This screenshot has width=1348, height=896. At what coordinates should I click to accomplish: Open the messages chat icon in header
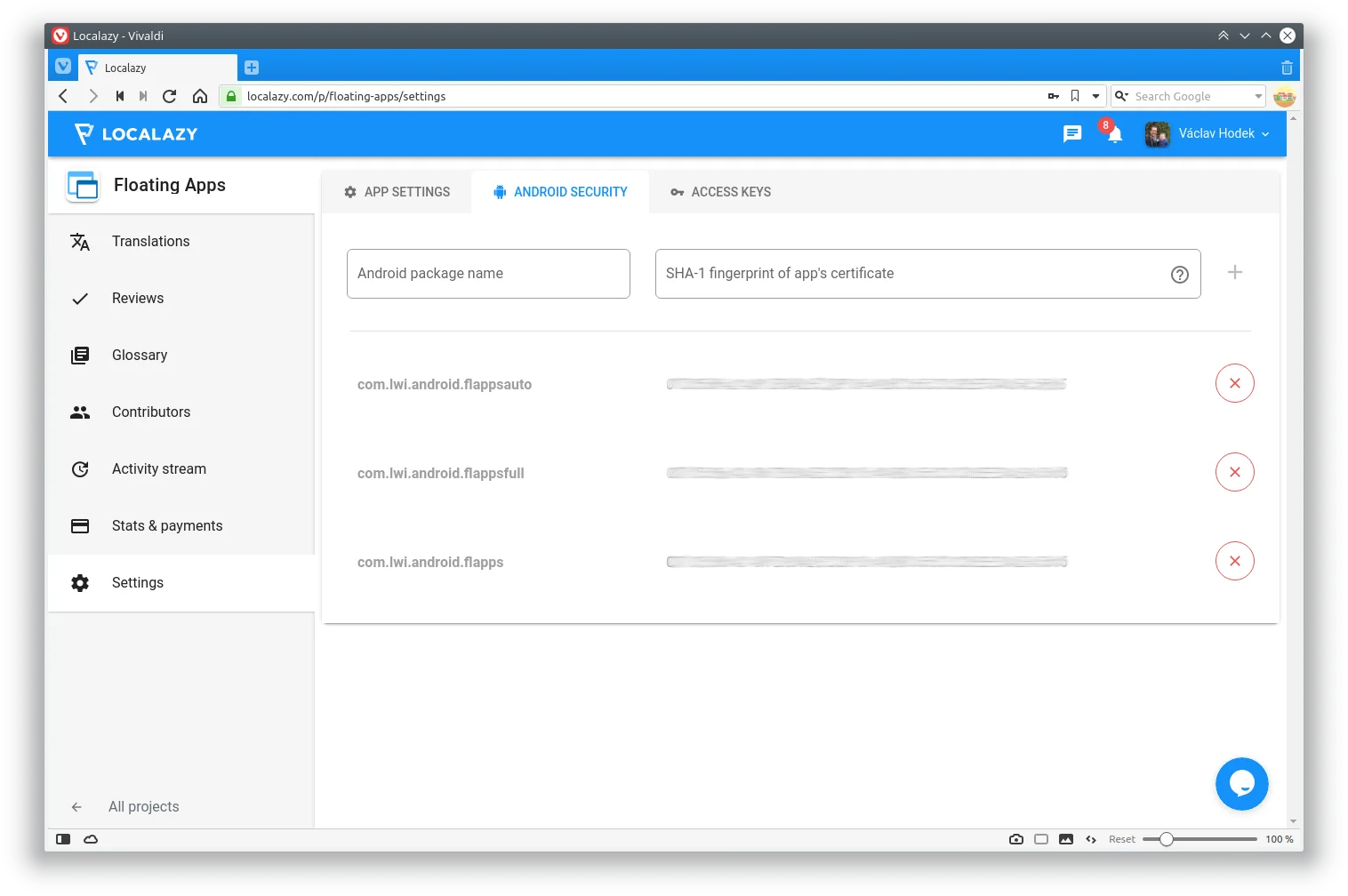pyautogui.click(x=1072, y=134)
